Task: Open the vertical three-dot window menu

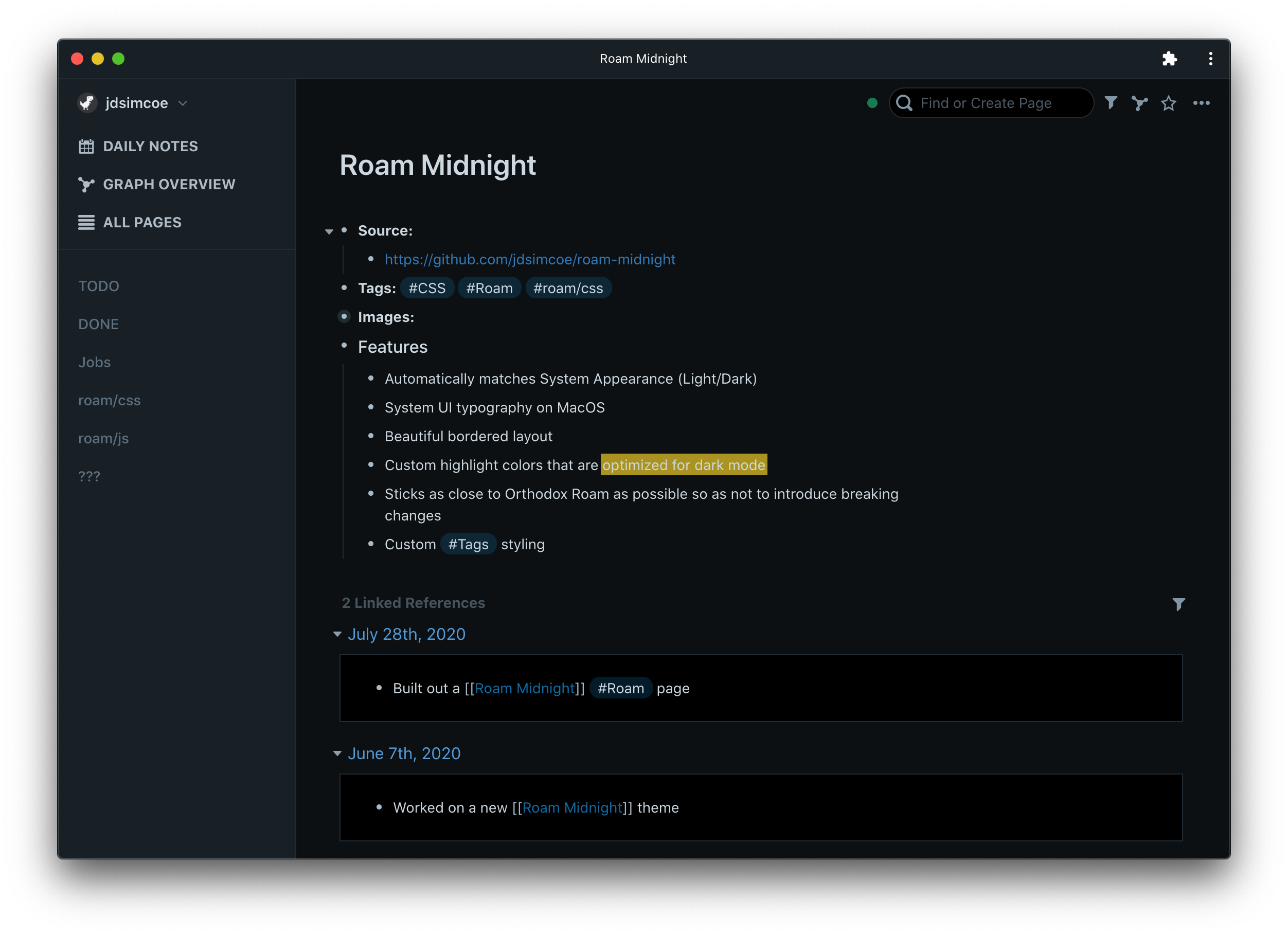Action: pyautogui.click(x=1210, y=59)
